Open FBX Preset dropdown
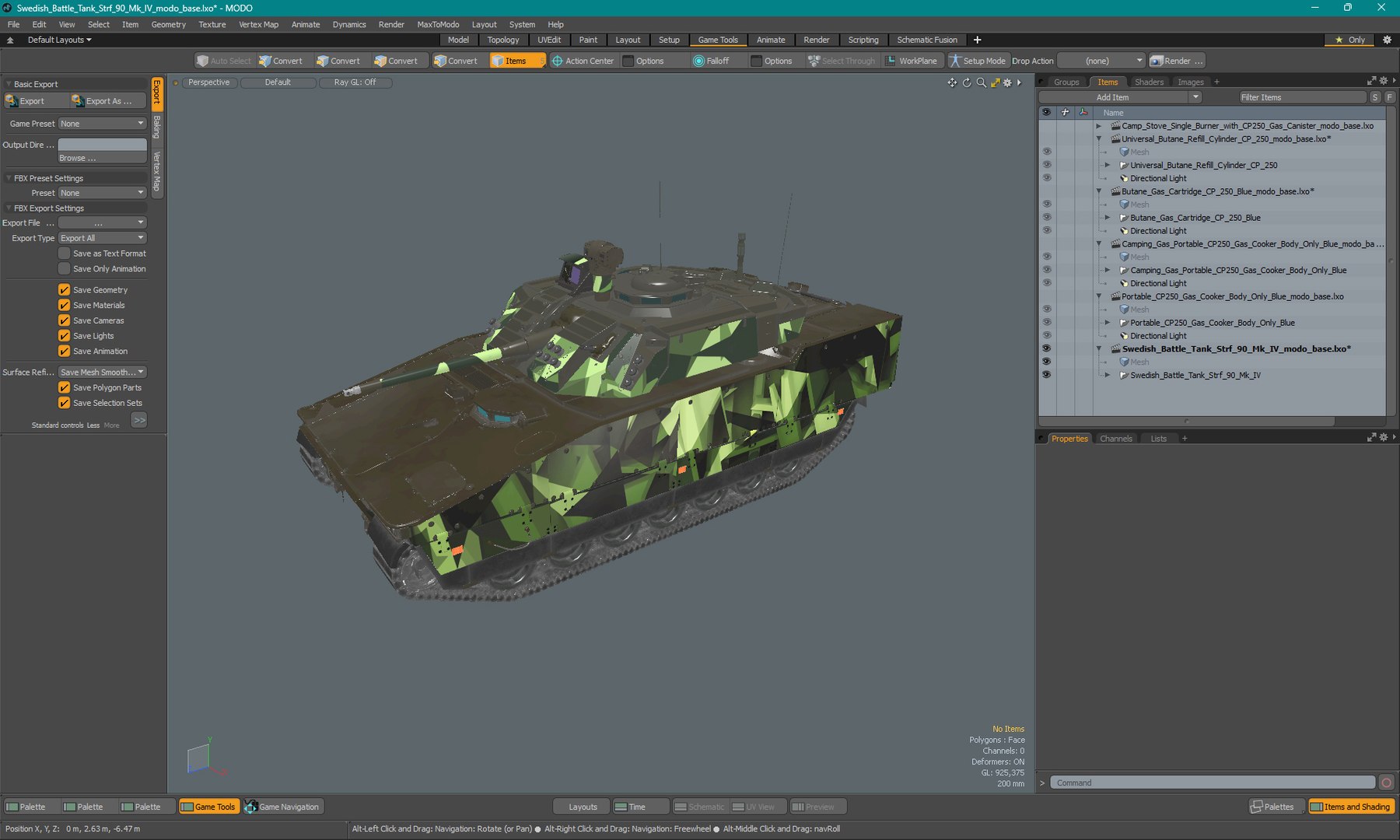This screenshot has height=840, width=1400. click(x=103, y=193)
